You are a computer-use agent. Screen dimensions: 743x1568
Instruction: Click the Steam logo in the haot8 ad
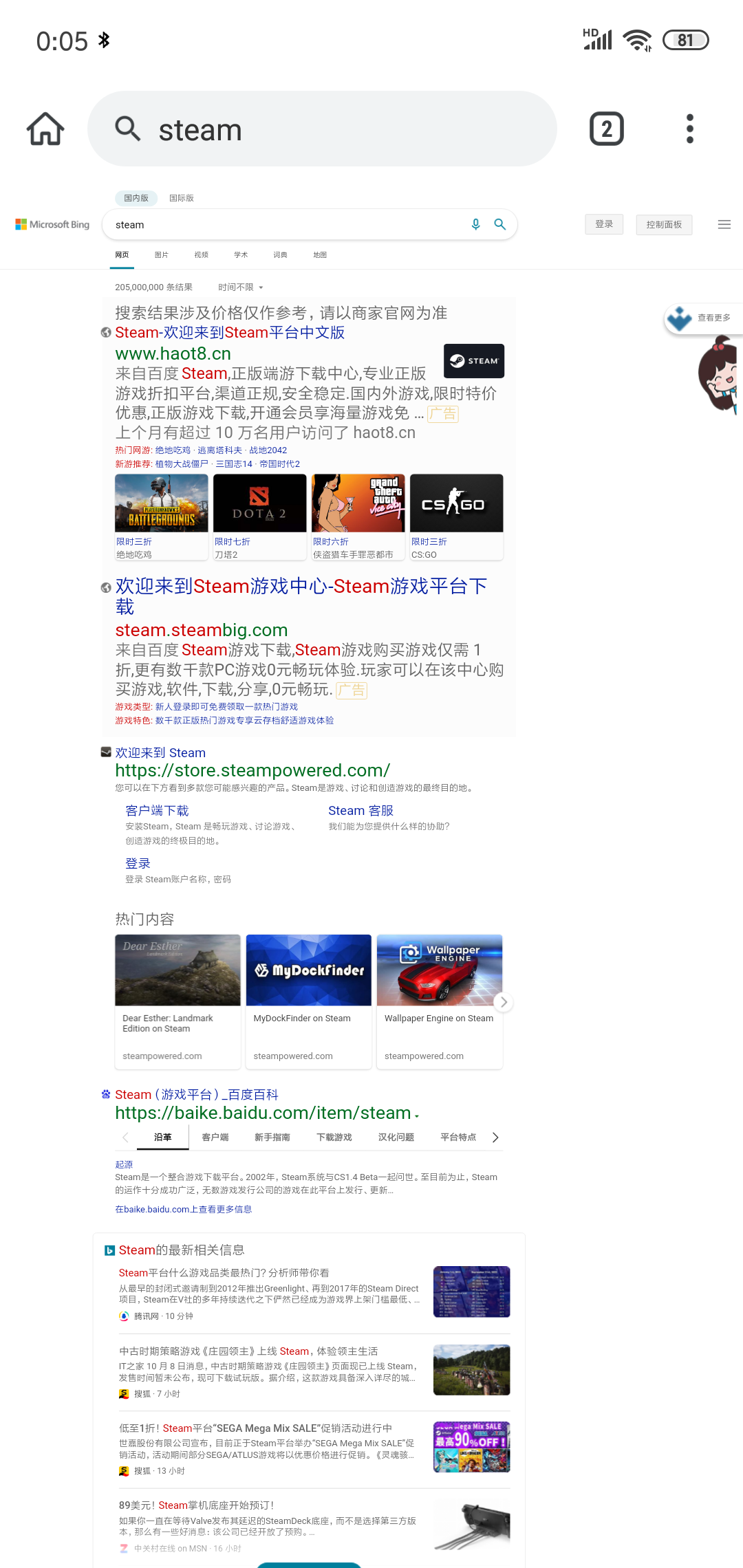pos(474,361)
